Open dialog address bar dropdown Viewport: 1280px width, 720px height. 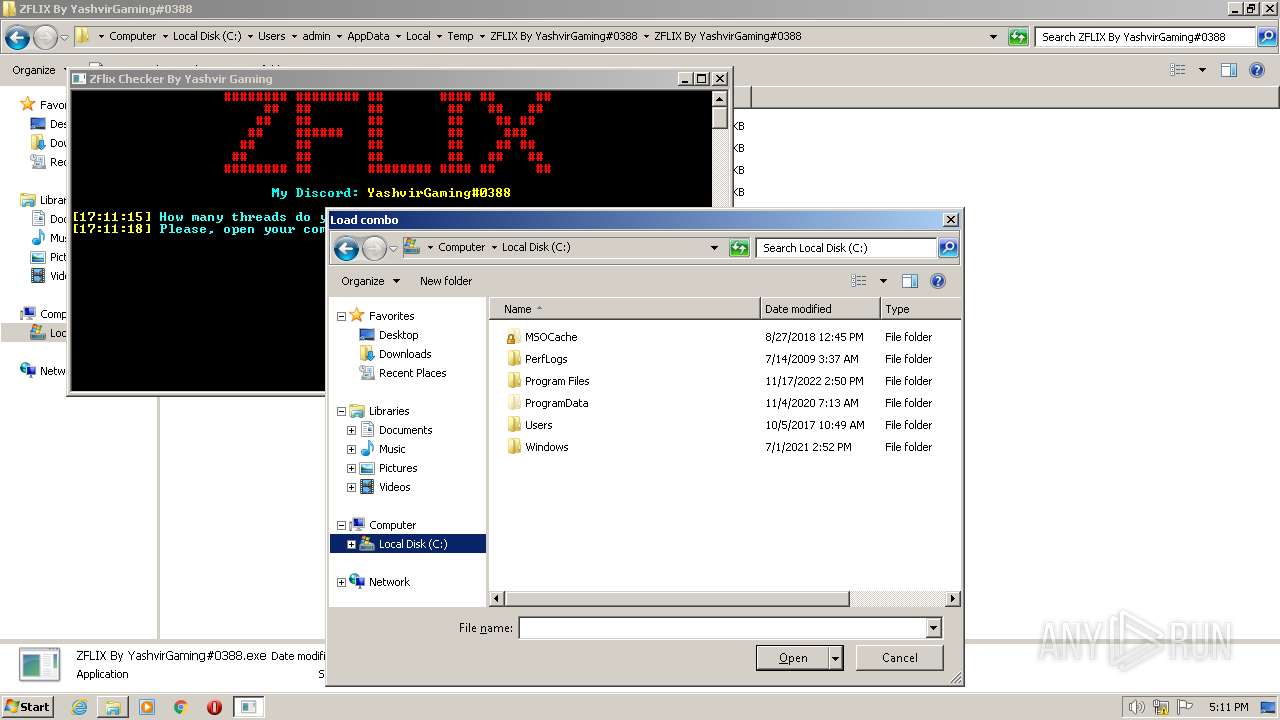[x=714, y=248]
